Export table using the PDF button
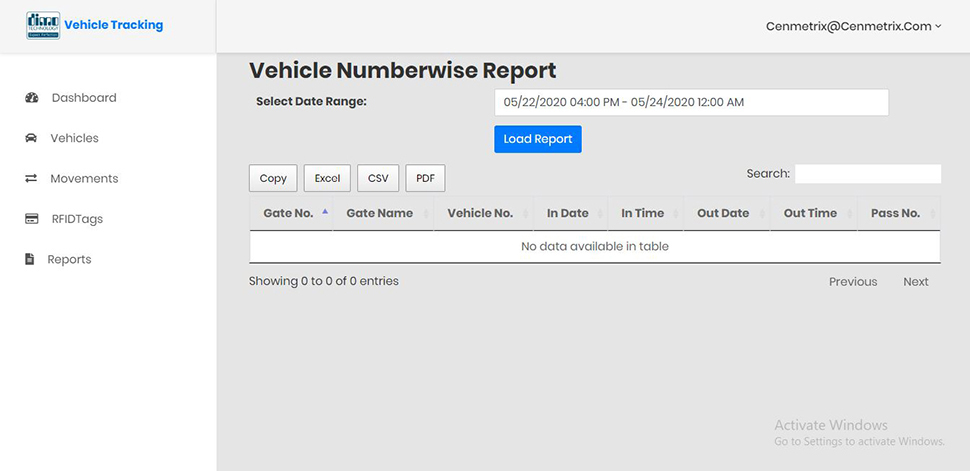The image size is (970, 471). [426, 178]
